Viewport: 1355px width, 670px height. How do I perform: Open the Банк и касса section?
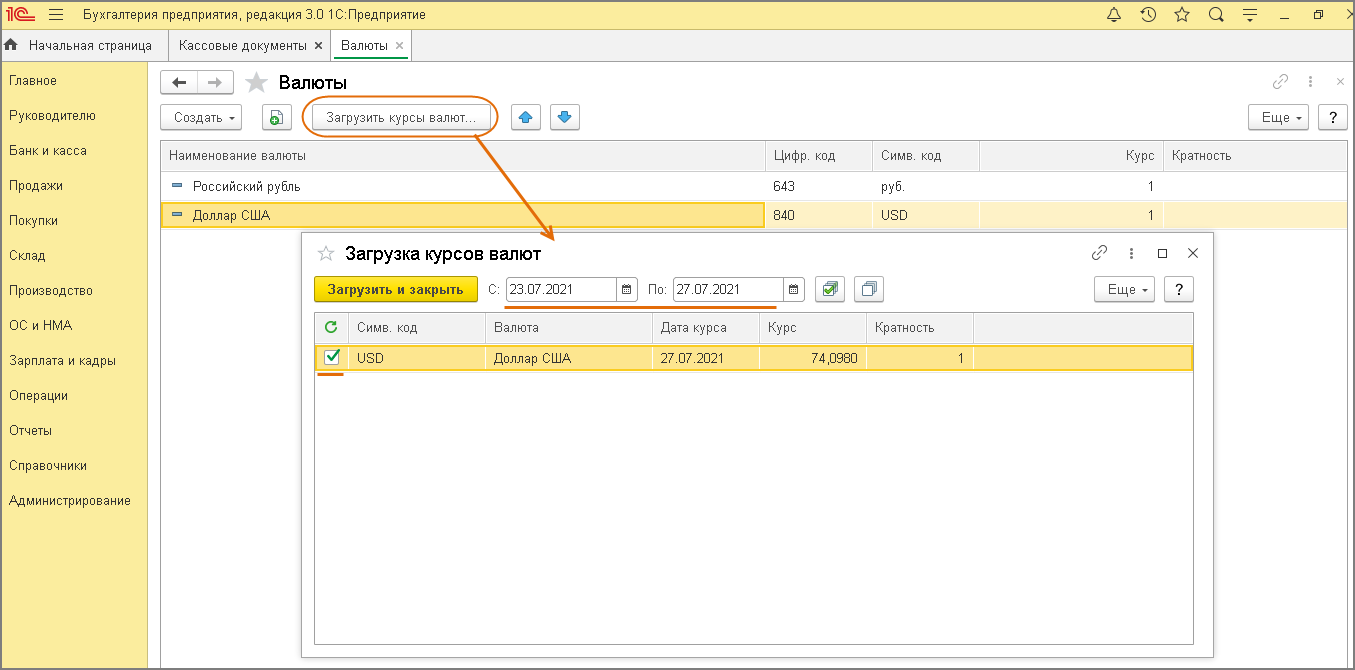(48, 150)
